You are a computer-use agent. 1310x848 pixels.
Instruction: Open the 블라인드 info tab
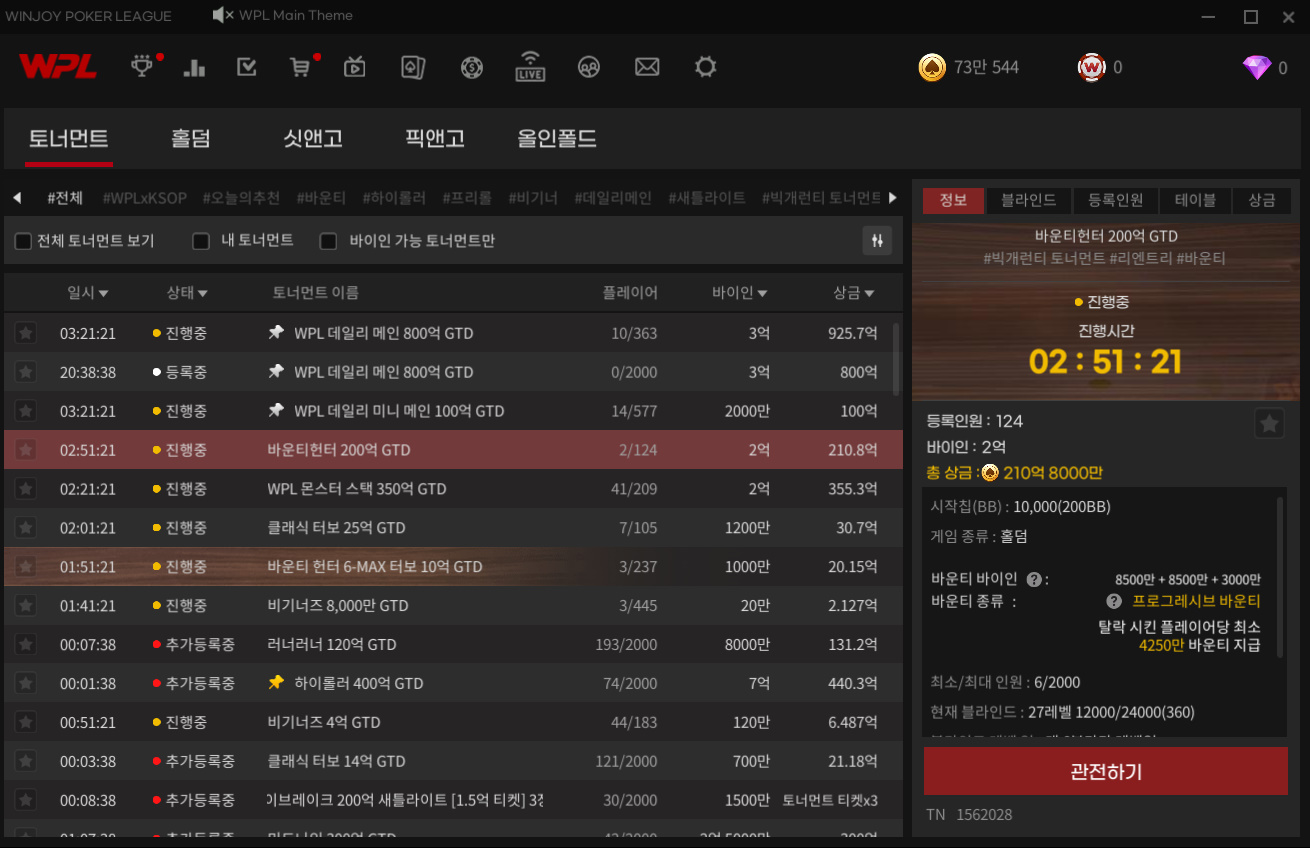pos(1028,200)
